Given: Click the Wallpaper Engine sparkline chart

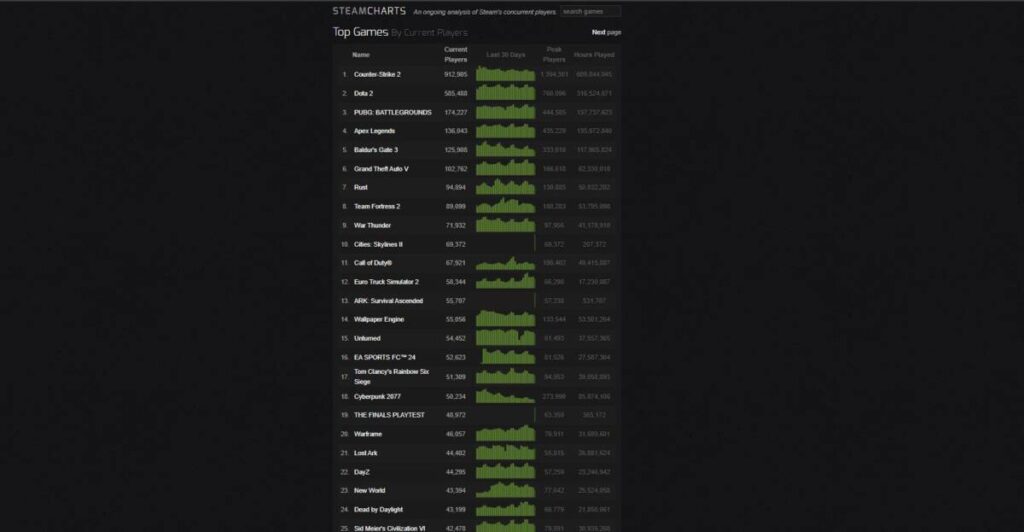Looking at the screenshot, I should pos(505,319).
